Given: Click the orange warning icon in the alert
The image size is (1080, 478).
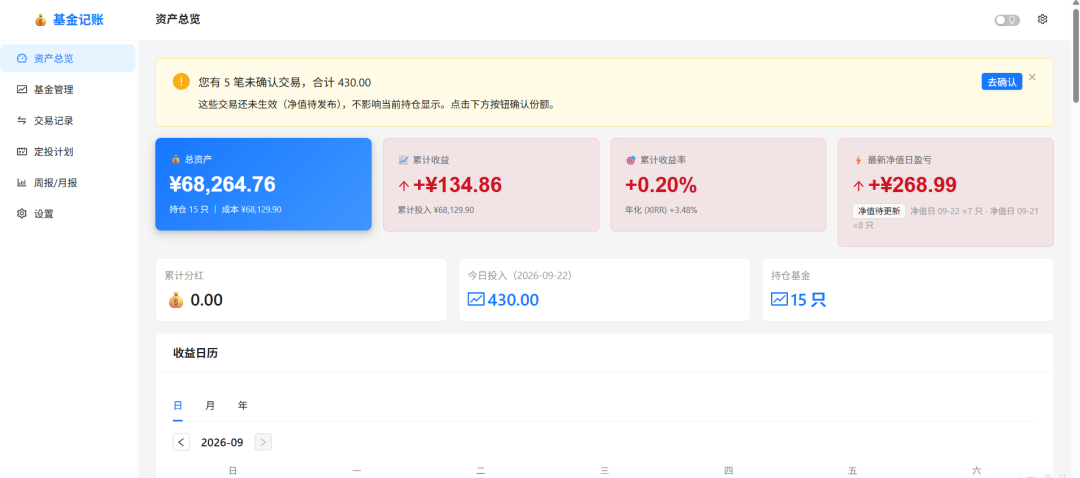Looking at the screenshot, I should [x=181, y=82].
